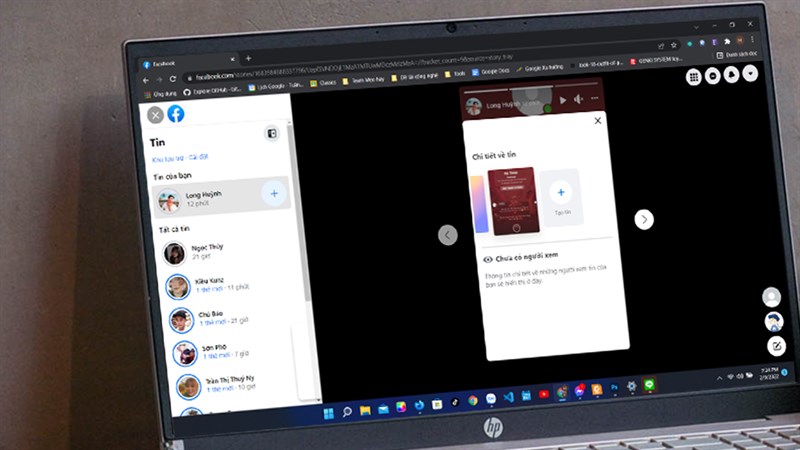Screen dimensions: 800x450
Task: Open the Ứng dụng apps shortcut
Action: point(160,94)
